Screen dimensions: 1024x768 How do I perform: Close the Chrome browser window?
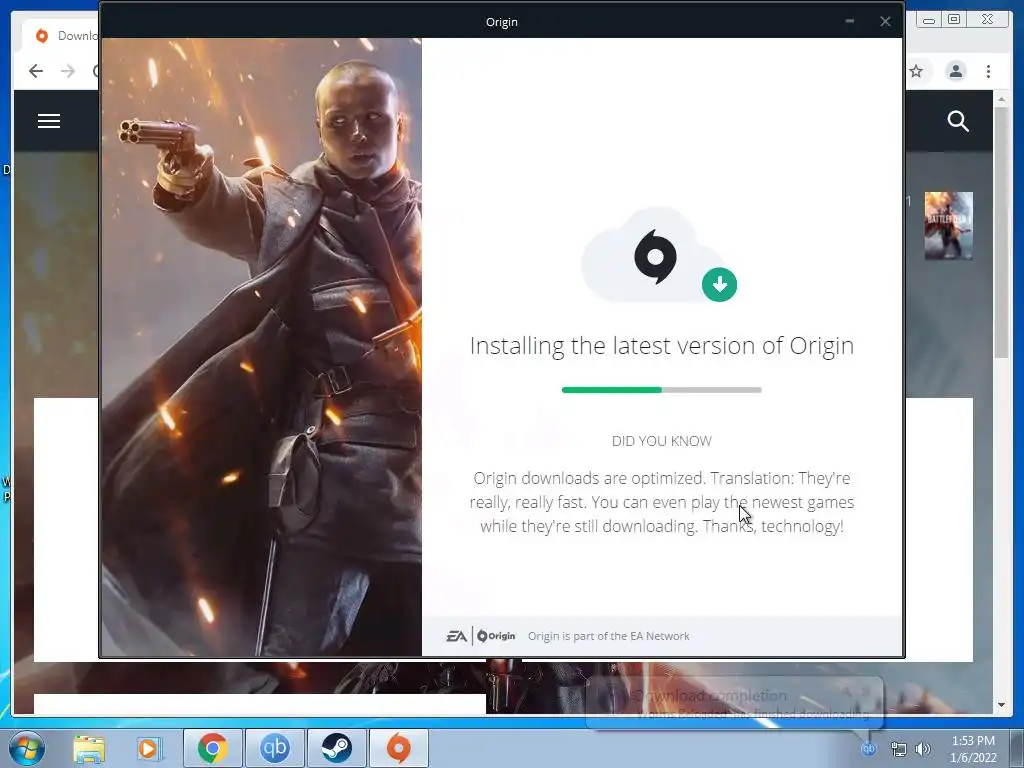(x=988, y=20)
